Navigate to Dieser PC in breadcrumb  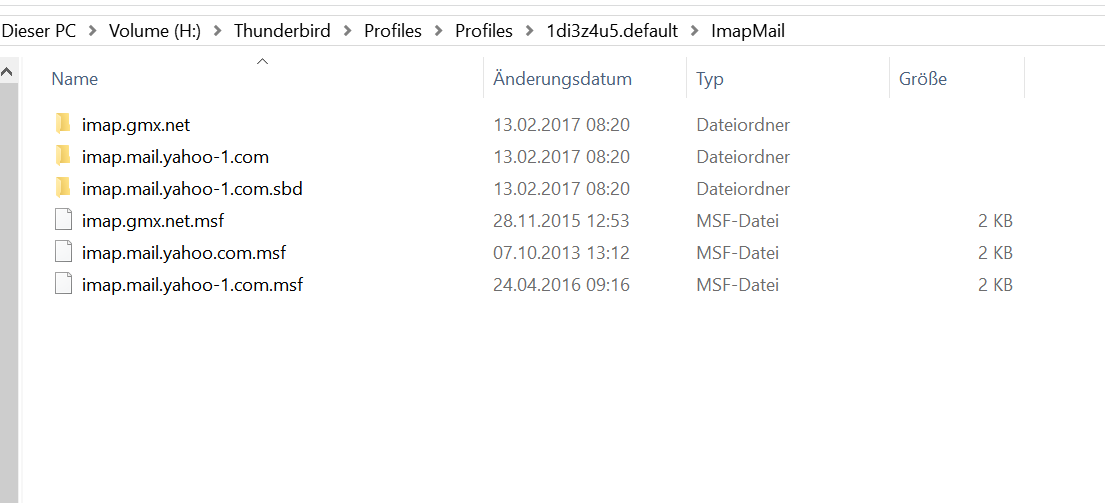pyautogui.click(x=39, y=31)
